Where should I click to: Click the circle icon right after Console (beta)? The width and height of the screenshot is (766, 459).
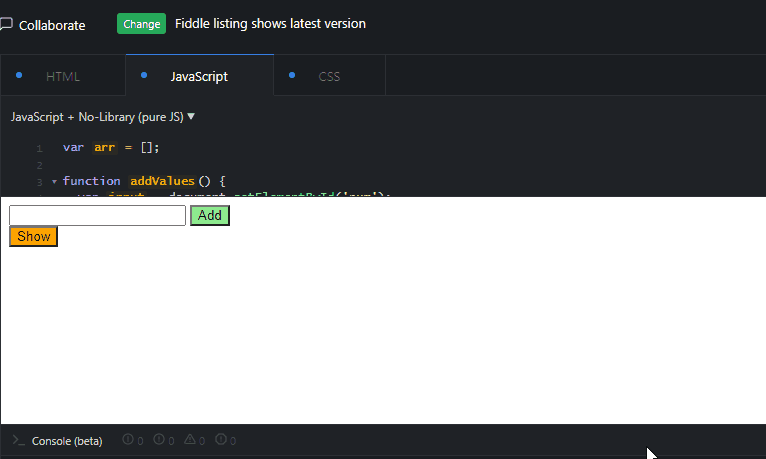[128, 439]
